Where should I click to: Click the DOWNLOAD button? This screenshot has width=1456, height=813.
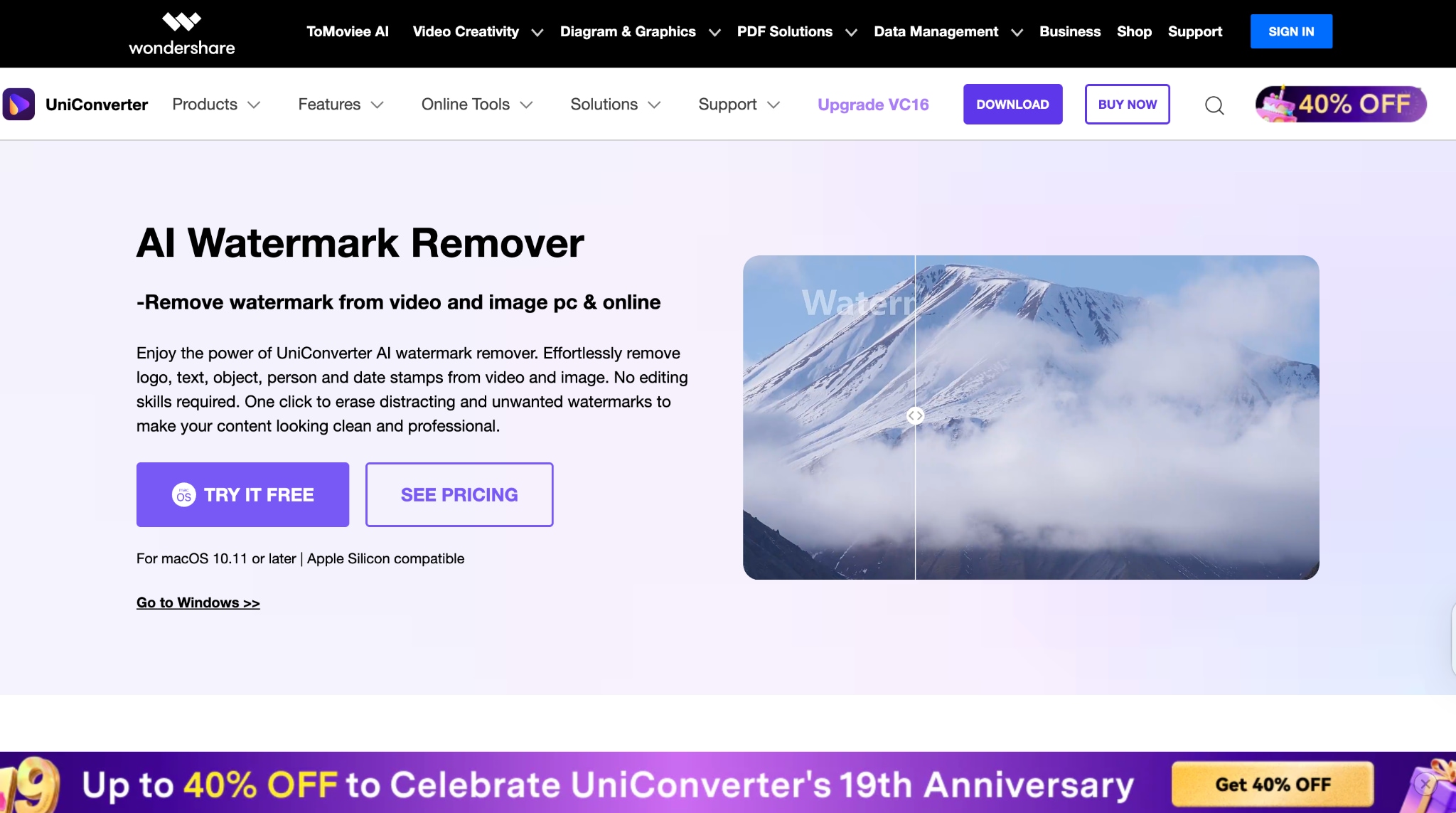click(1012, 104)
